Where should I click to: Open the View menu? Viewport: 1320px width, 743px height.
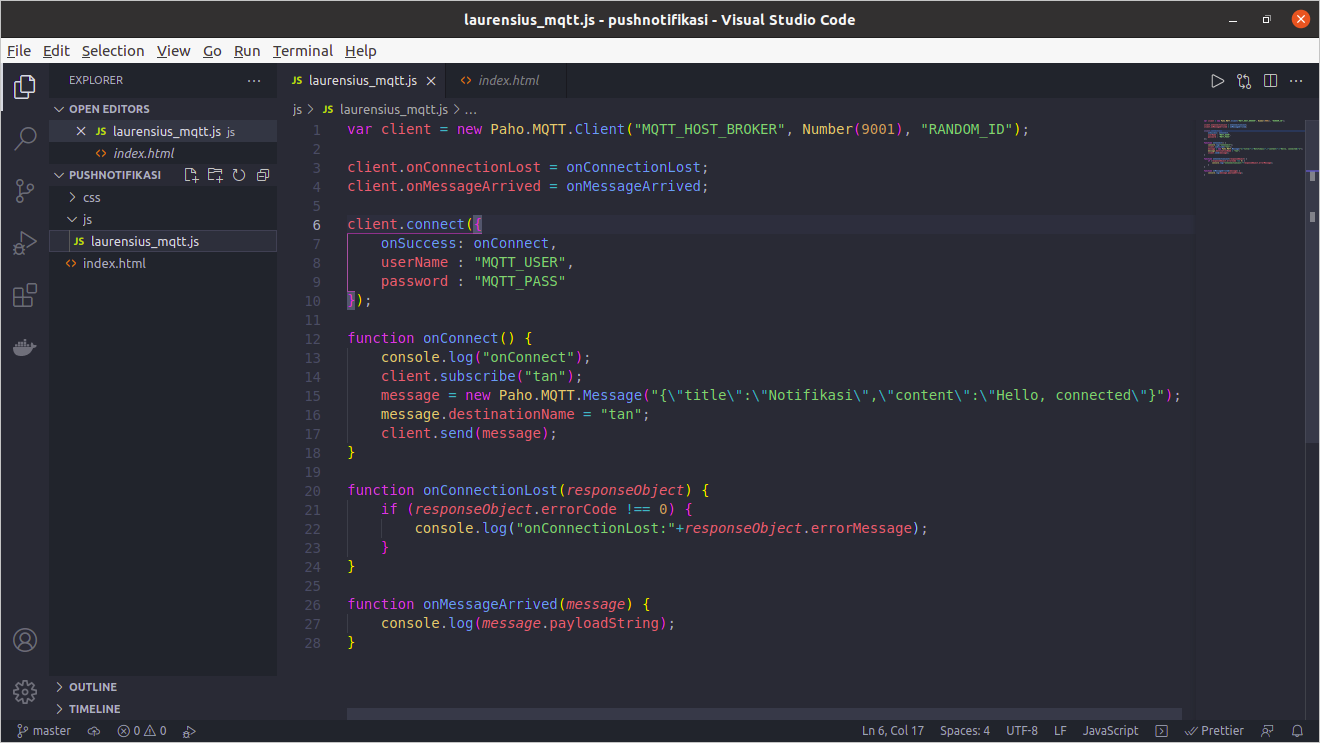pyautogui.click(x=173, y=51)
